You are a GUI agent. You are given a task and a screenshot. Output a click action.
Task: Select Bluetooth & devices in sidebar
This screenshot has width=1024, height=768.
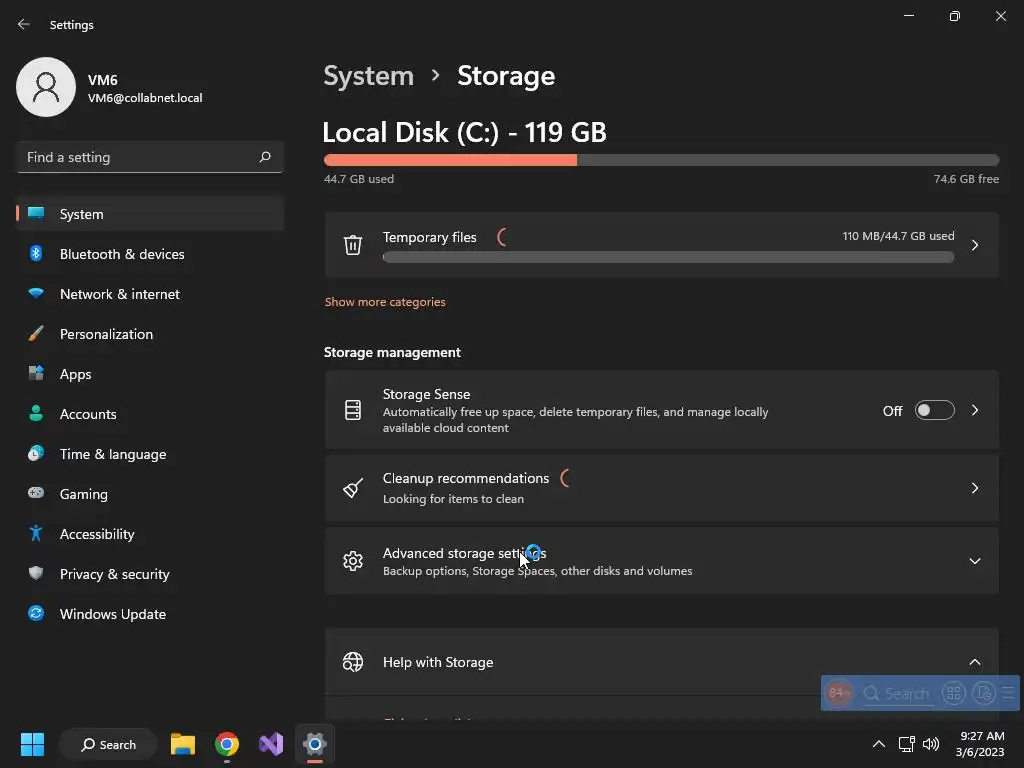[122, 254]
